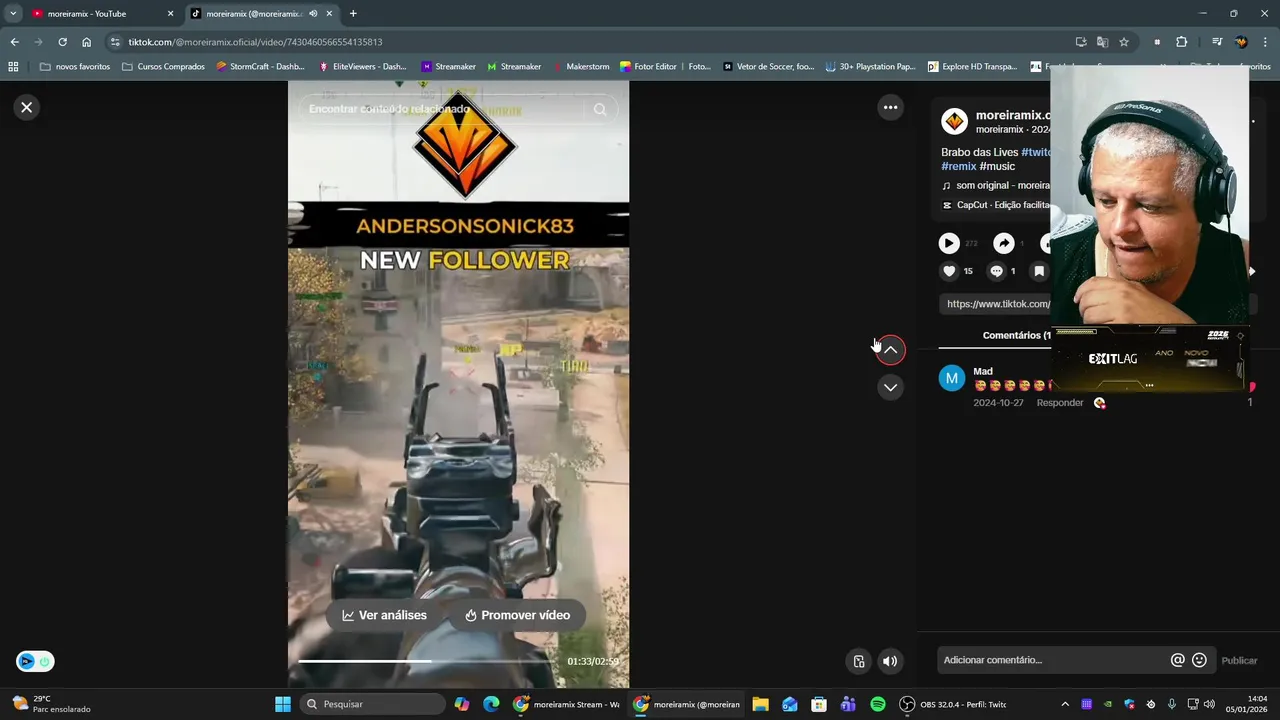Click the share arrow icon
This screenshot has width=1280, height=720.
(x=1004, y=243)
